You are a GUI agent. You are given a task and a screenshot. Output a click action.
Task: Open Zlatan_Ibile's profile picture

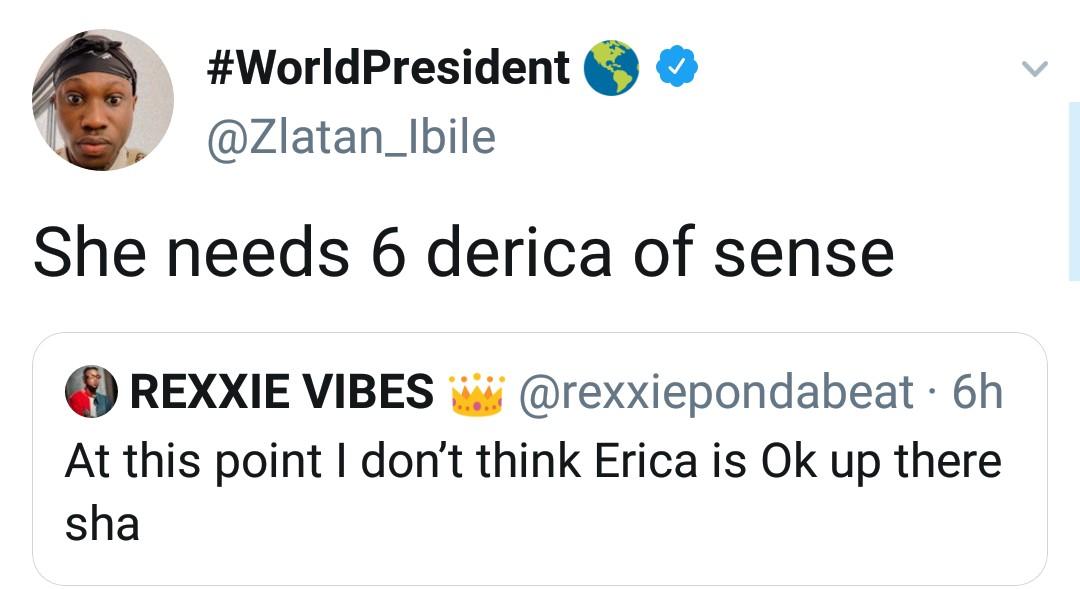[x=103, y=100]
